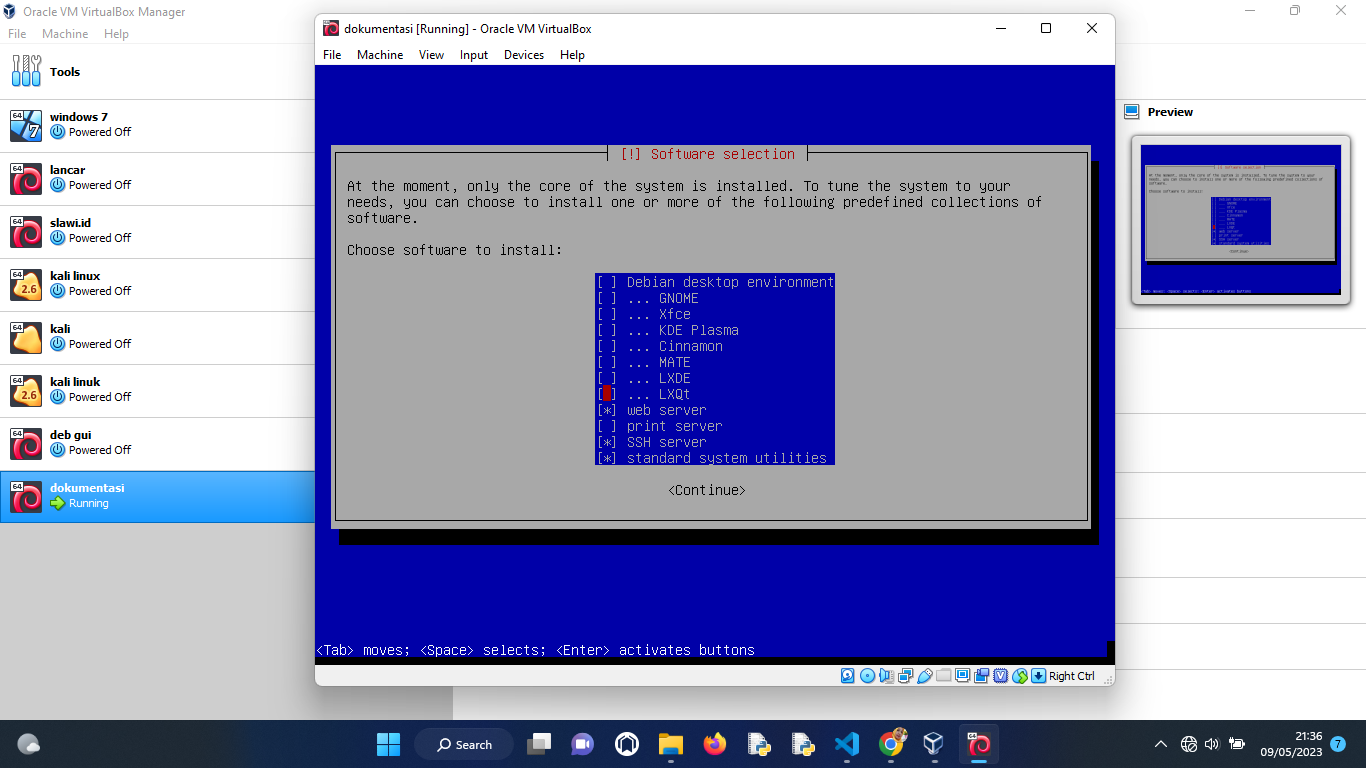Screen dimensions: 1366x768
Task: Open Firefox from the taskbar
Action: (x=713, y=744)
